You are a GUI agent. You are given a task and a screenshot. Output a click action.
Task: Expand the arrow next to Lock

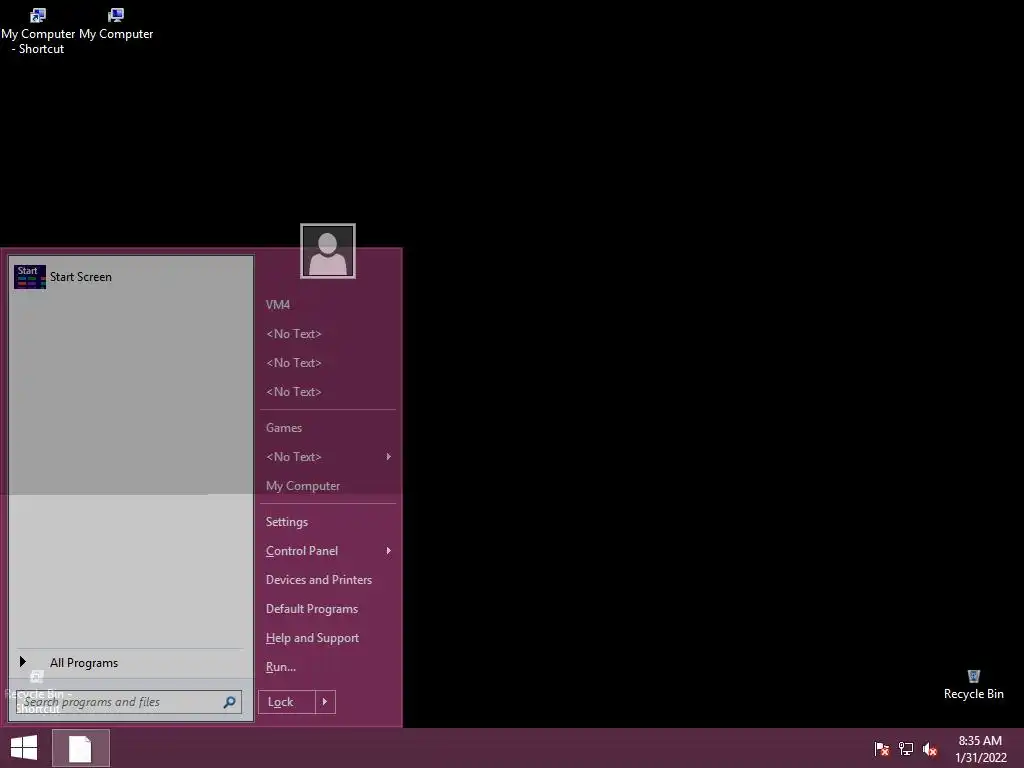point(325,702)
